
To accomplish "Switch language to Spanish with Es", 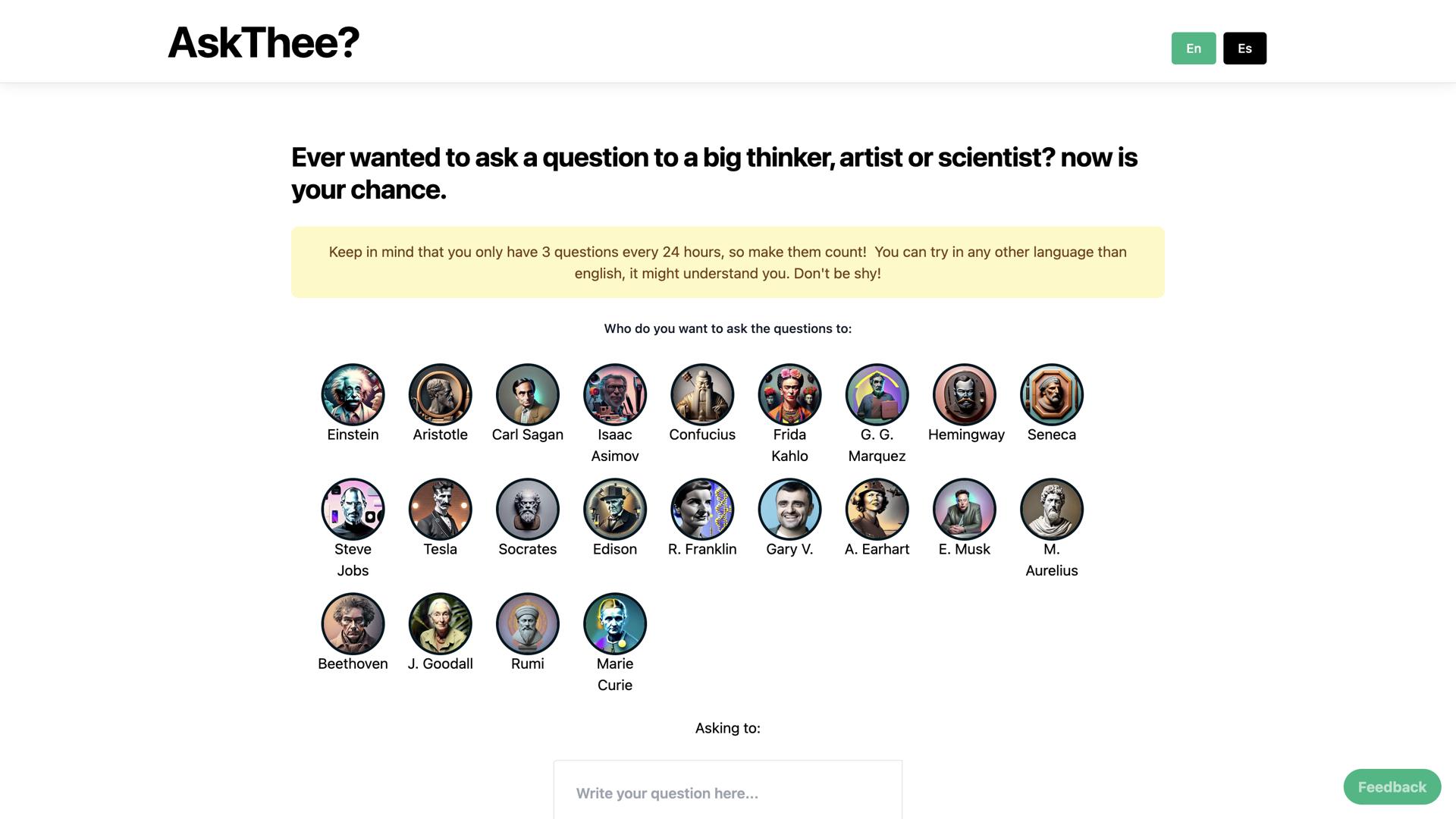I will coord(1244,48).
